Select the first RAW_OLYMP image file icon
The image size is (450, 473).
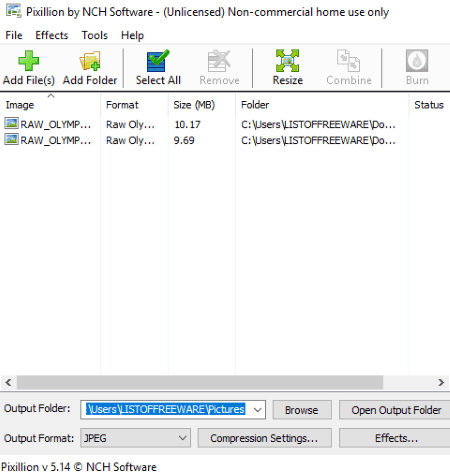coord(11,123)
